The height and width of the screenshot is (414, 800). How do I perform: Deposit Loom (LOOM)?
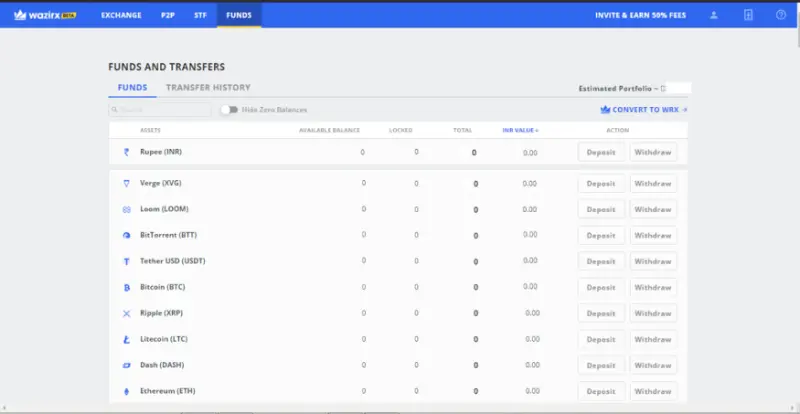(x=601, y=209)
